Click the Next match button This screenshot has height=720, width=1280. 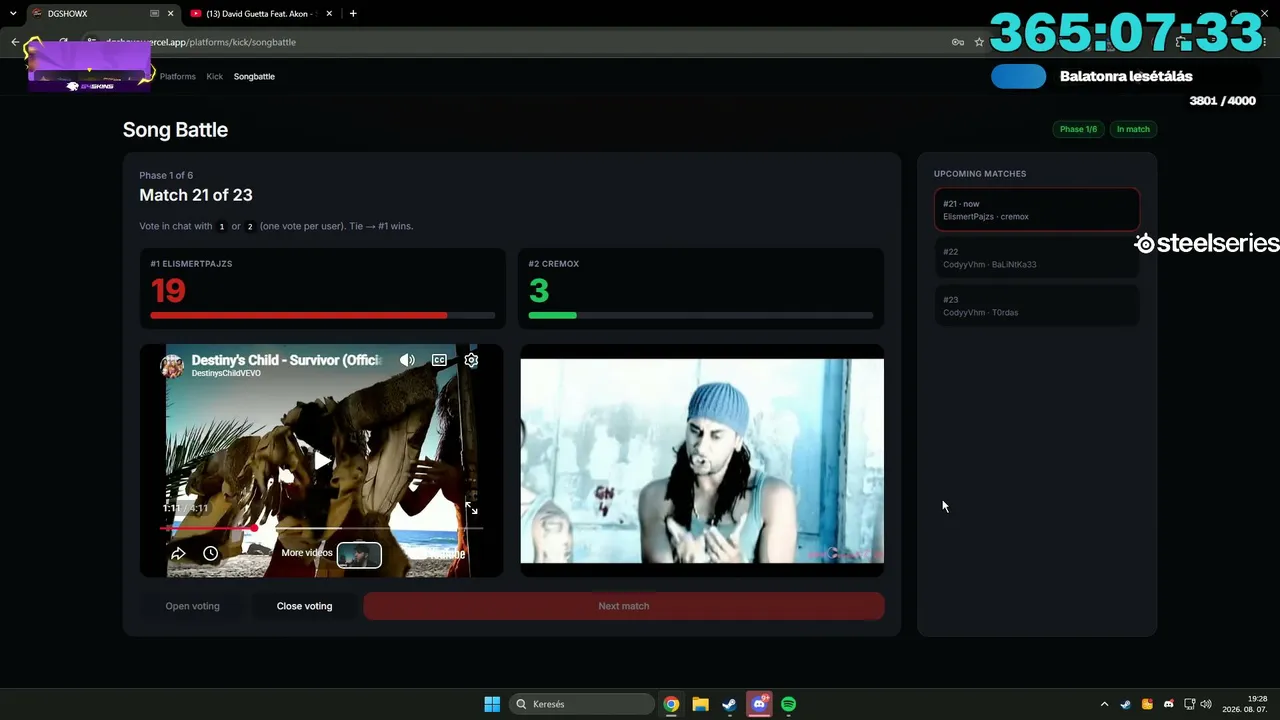(x=624, y=606)
